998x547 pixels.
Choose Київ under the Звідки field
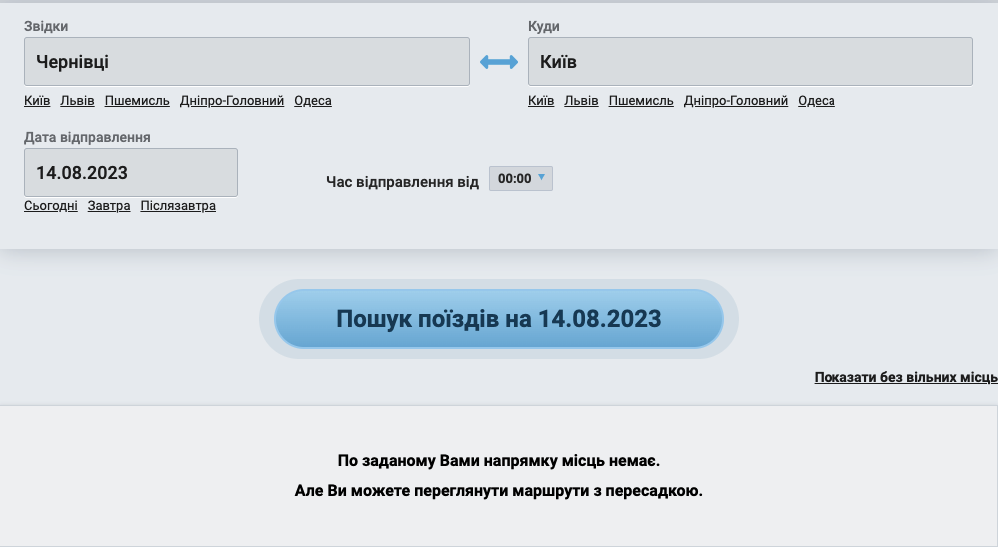37,101
